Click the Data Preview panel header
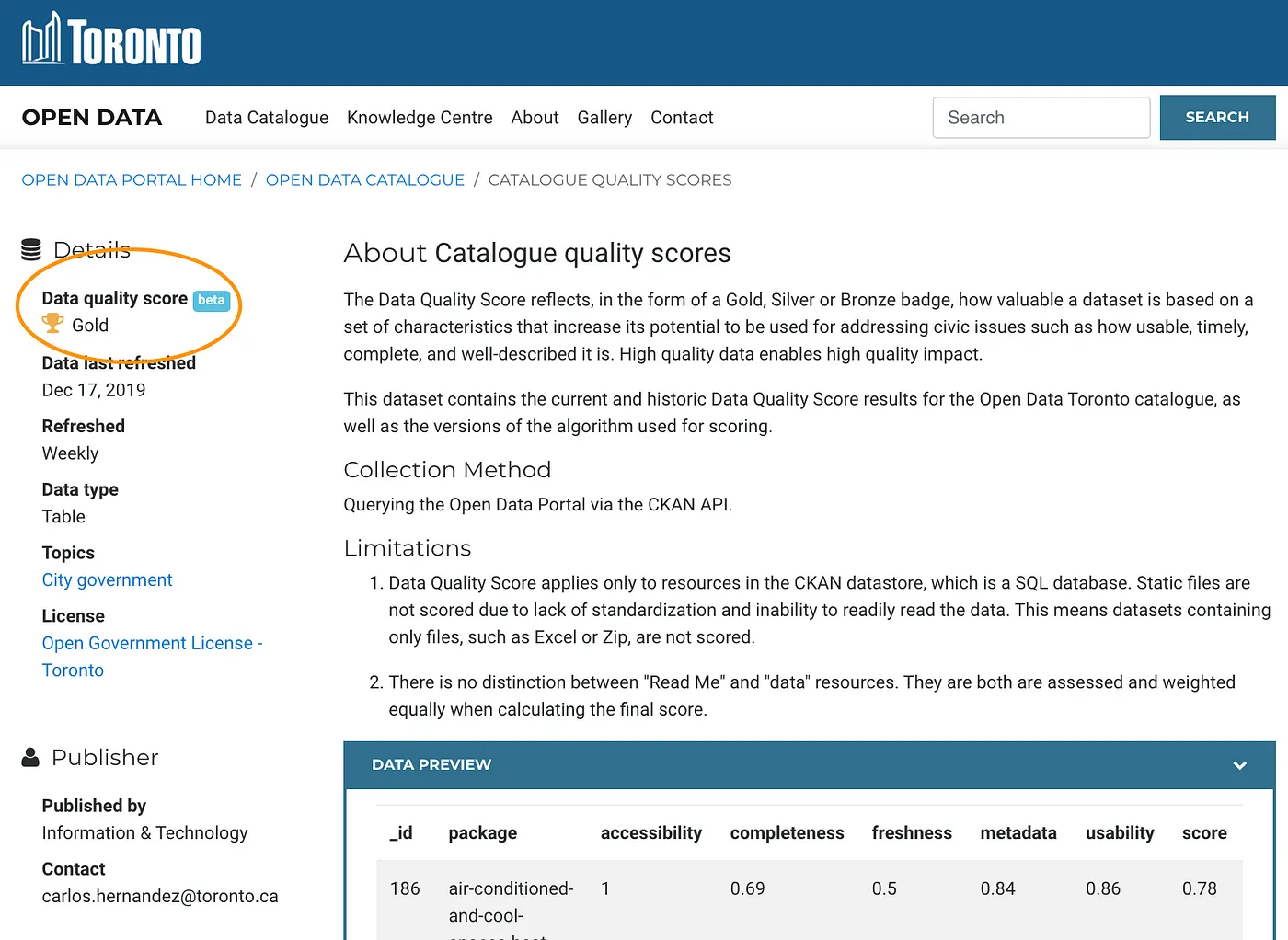This screenshot has width=1288, height=940. [x=431, y=765]
